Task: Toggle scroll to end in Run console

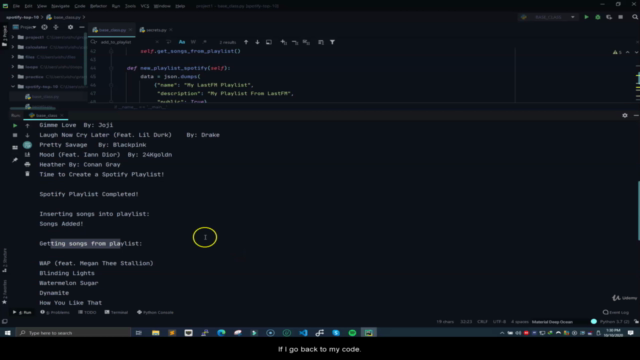Action: 27,155
